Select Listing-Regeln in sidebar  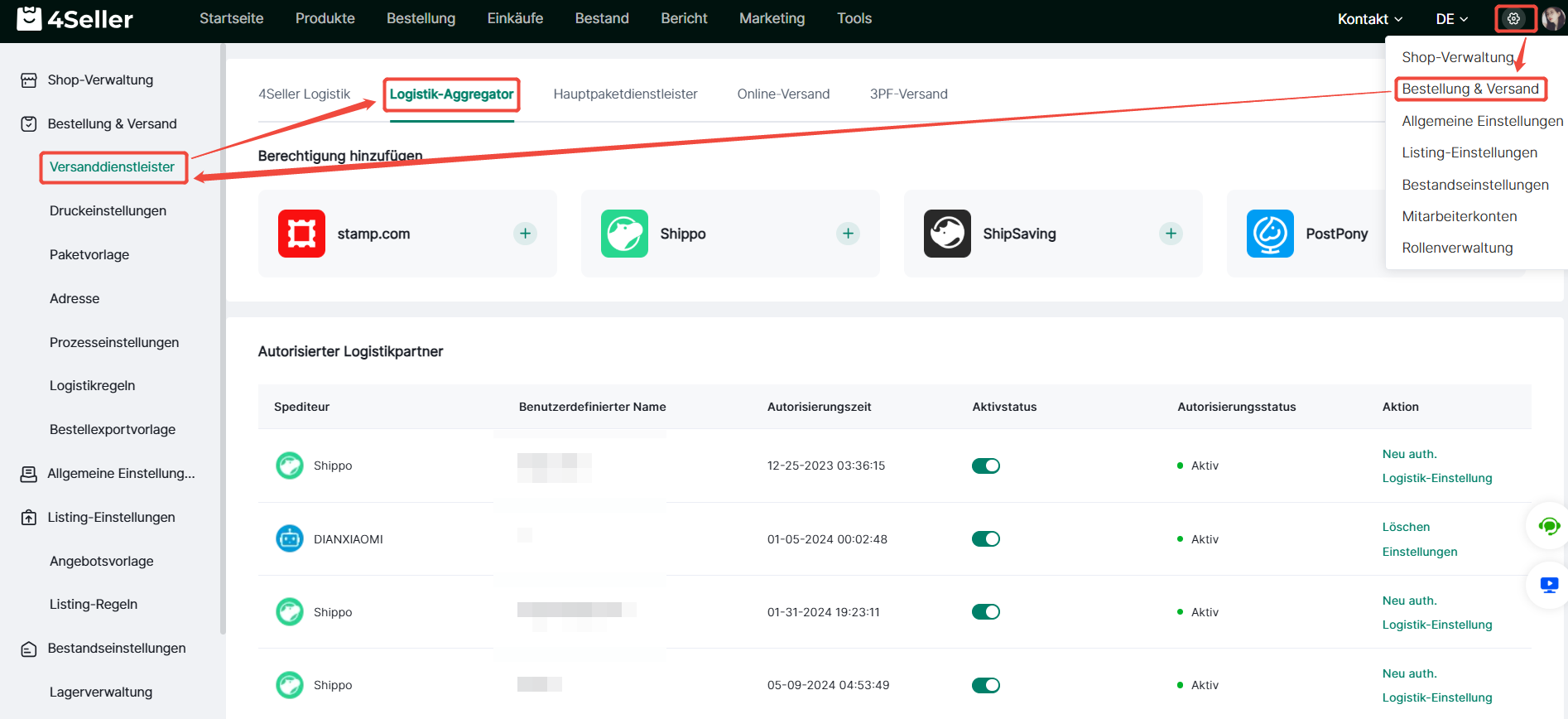94,605
